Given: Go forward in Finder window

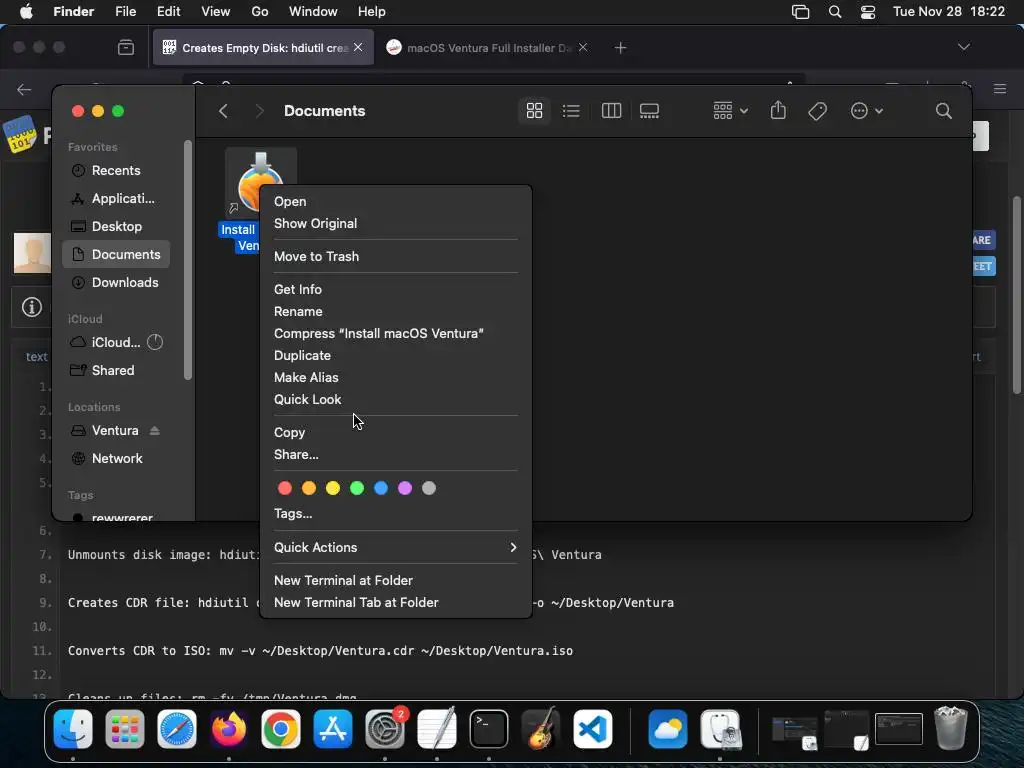Looking at the screenshot, I should pos(259,111).
